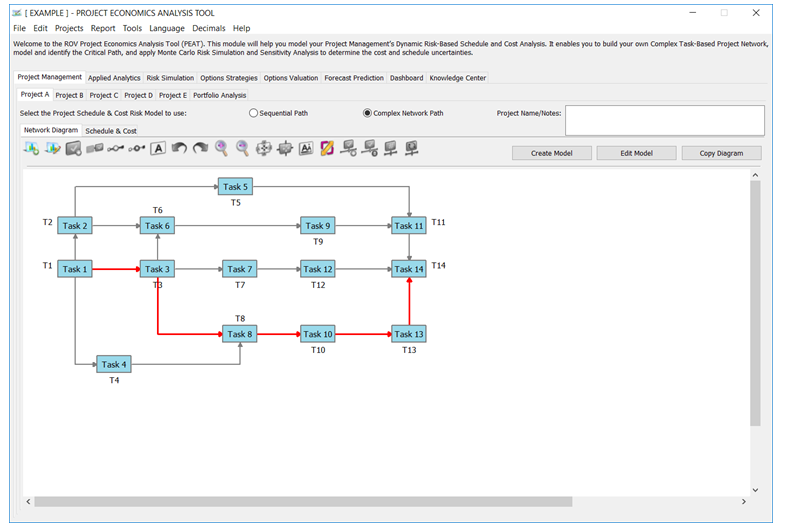Image resolution: width=785 pixels, height=530 pixels.
Task: Click the edit-chart pencil icon in the toolbar
Action: [52, 148]
